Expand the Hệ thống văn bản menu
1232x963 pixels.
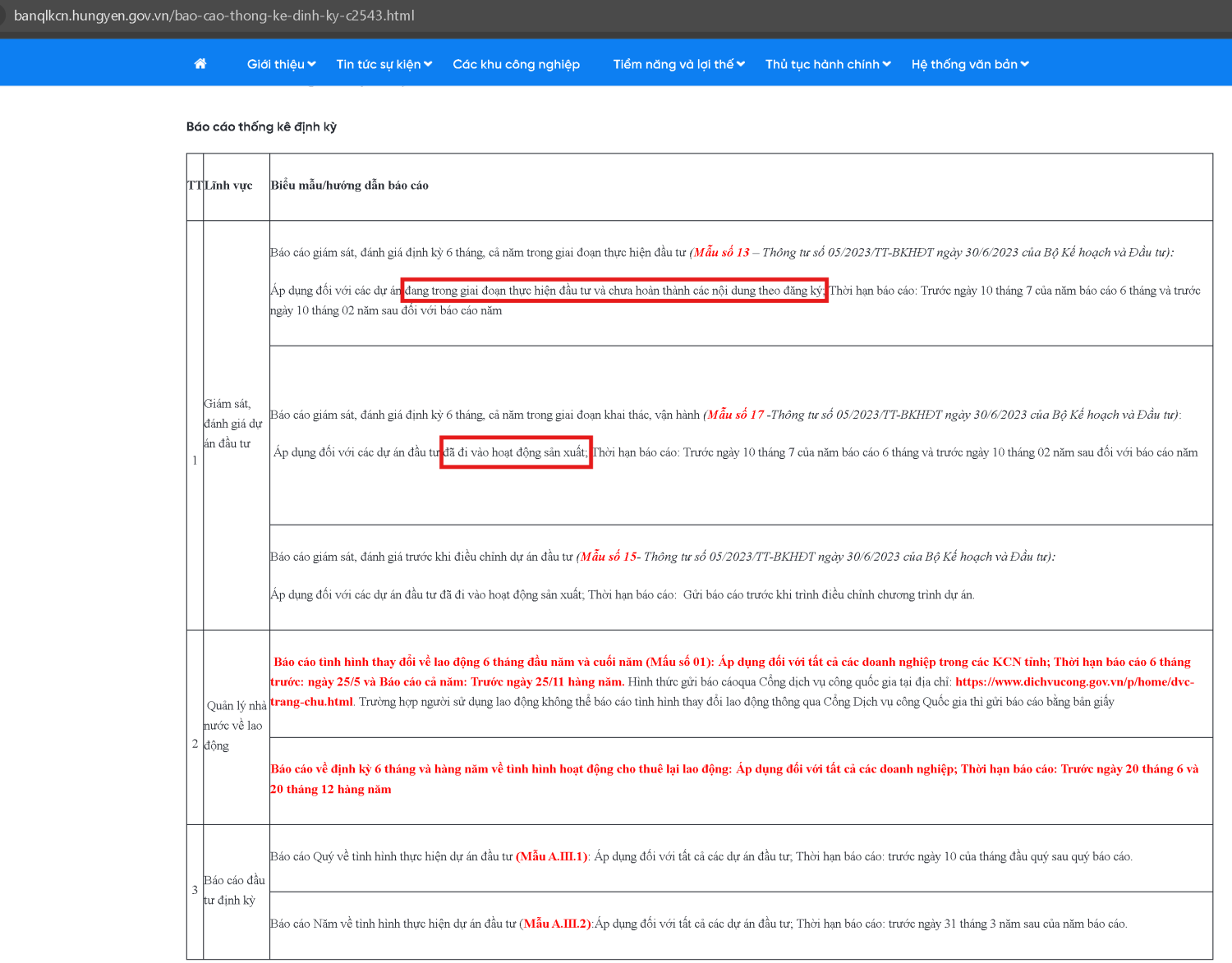pyautogui.click(x=969, y=64)
